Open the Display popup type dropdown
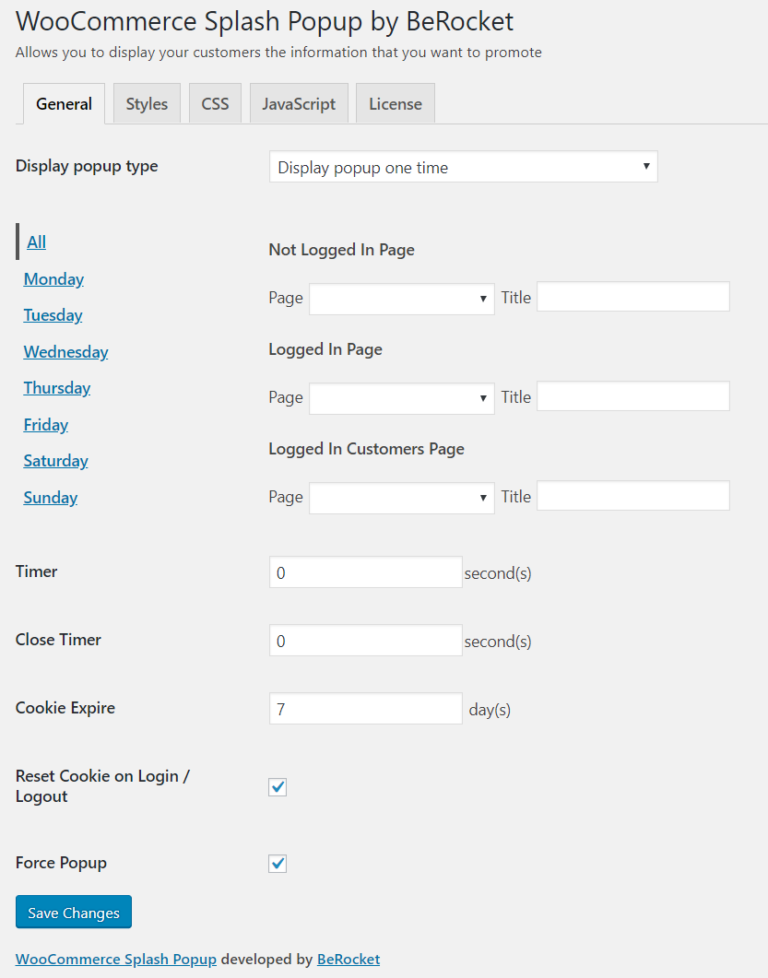Image resolution: width=768 pixels, height=978 pixels. (x=462, y=166)
